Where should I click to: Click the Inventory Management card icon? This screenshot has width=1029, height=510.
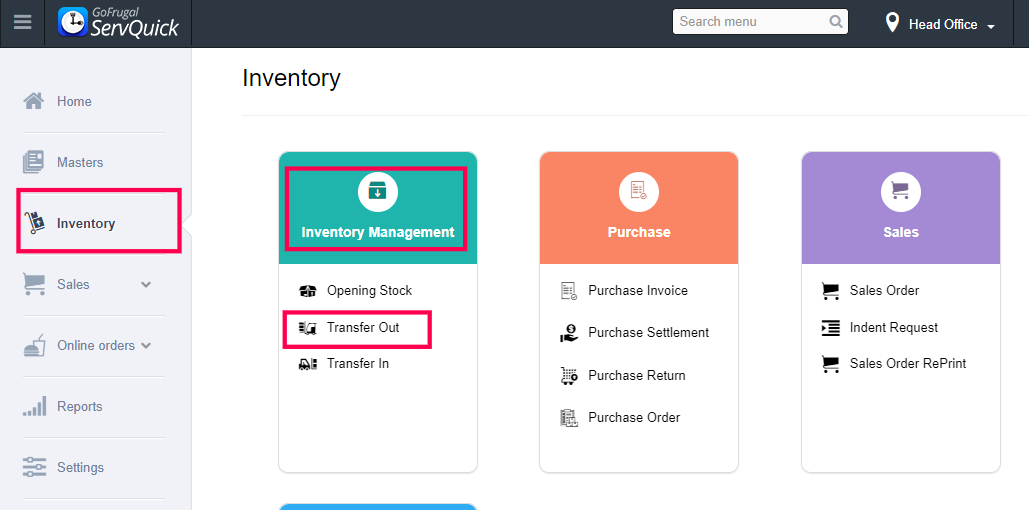(x=378, y=191)
